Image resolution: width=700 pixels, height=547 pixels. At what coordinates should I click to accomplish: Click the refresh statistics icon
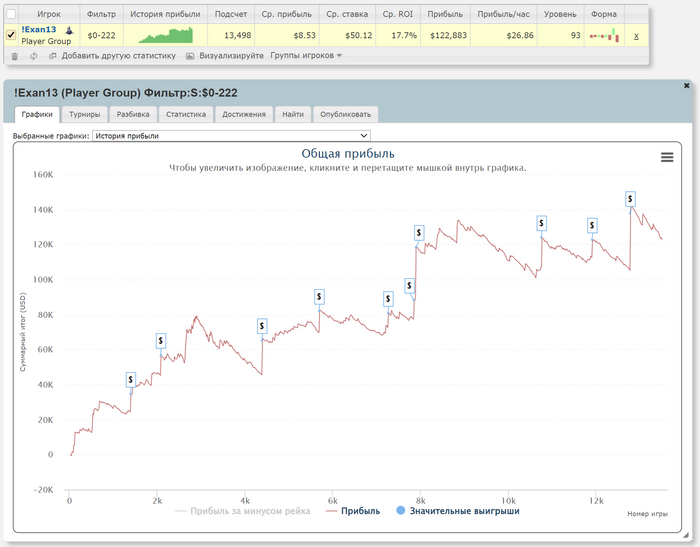(33, 56)
